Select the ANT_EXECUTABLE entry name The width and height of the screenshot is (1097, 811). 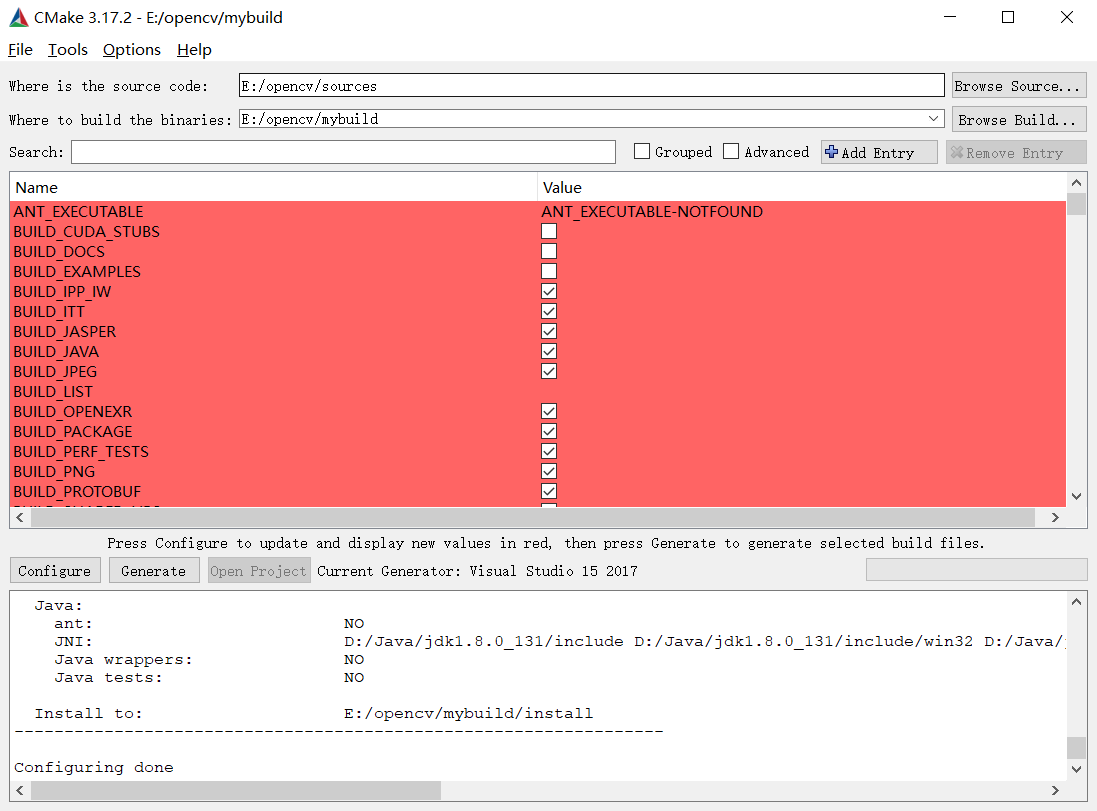78,211
